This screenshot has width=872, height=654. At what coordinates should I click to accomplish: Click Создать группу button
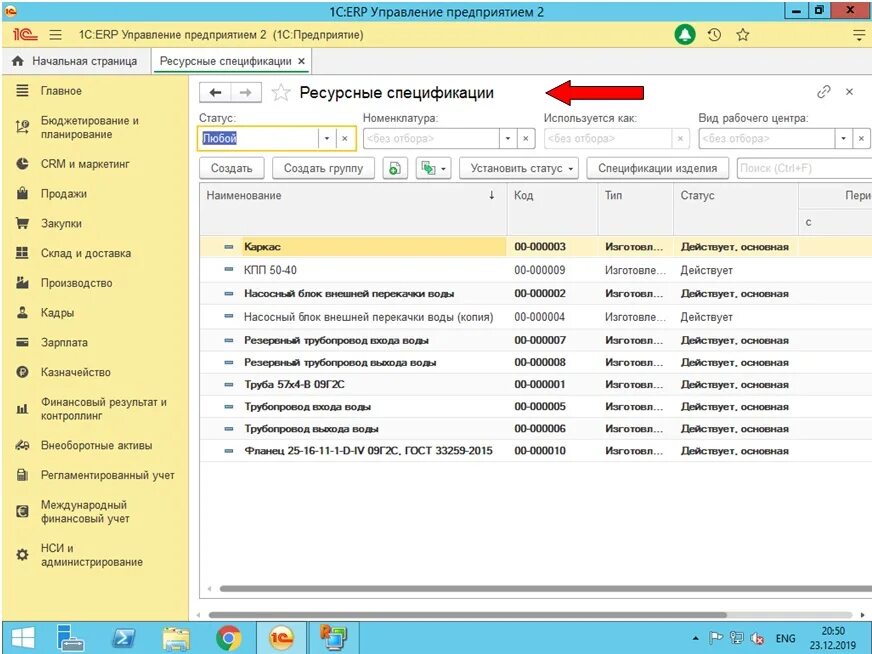[x=323, y=169]
